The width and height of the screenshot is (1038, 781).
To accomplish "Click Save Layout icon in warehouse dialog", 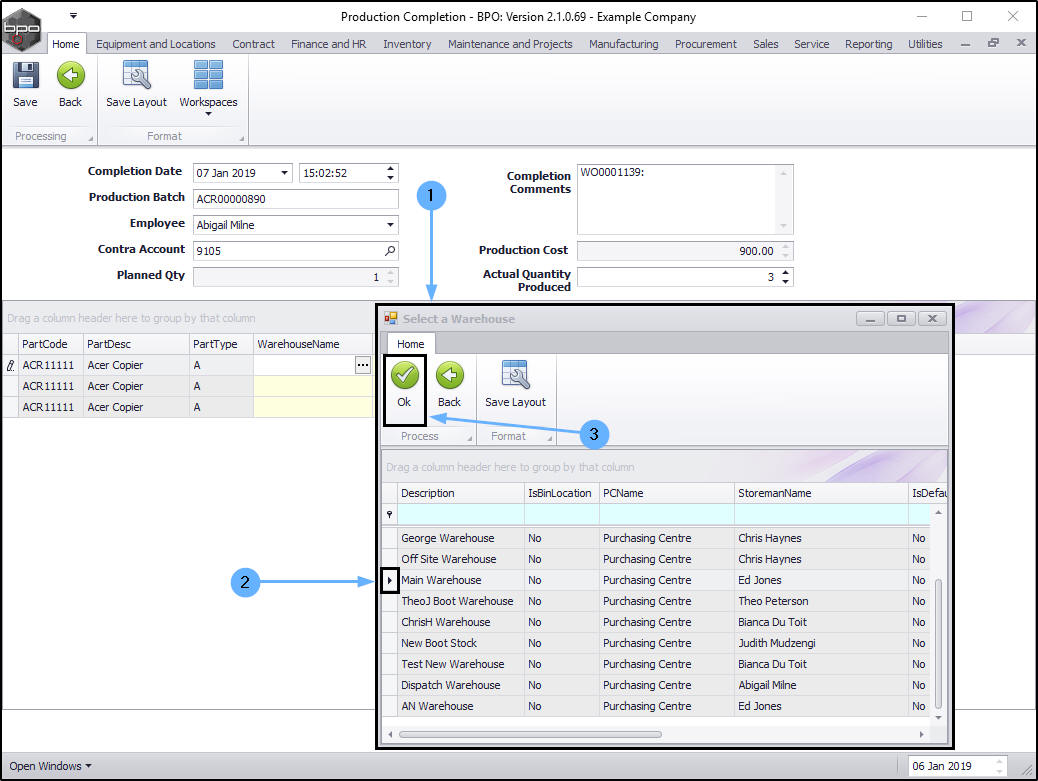I will pyautogui.click(x=515, y=376).
